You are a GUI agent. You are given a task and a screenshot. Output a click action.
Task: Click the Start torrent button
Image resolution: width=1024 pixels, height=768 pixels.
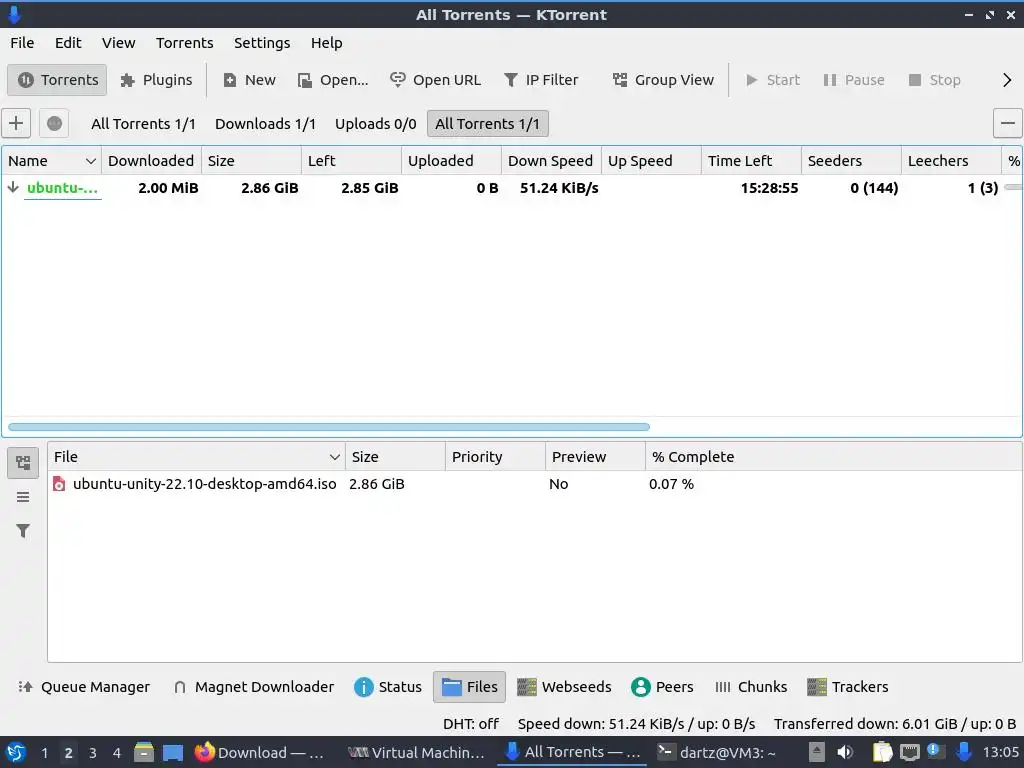773,80
